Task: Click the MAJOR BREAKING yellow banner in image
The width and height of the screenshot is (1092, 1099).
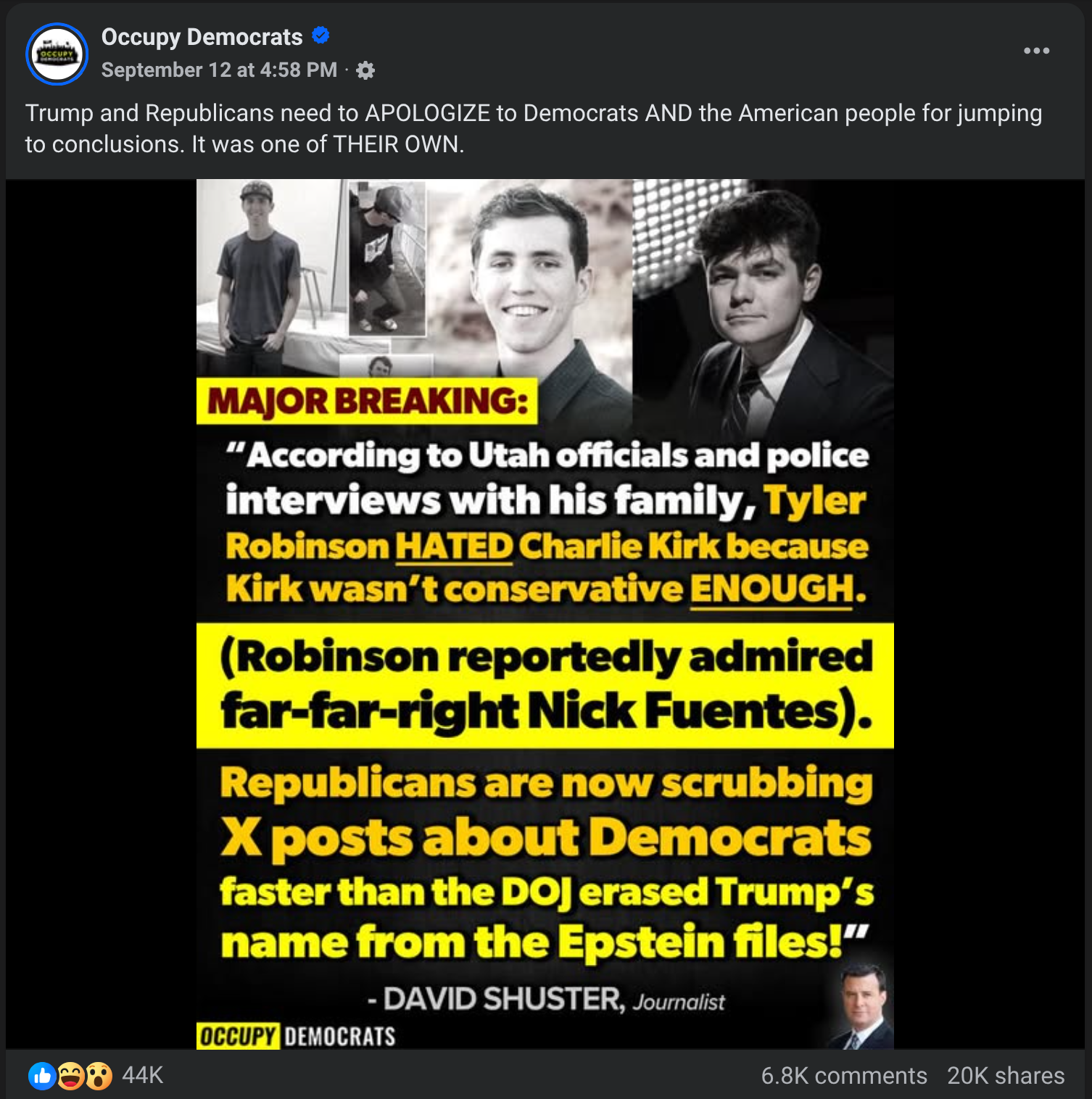Action: pos(367,401)
